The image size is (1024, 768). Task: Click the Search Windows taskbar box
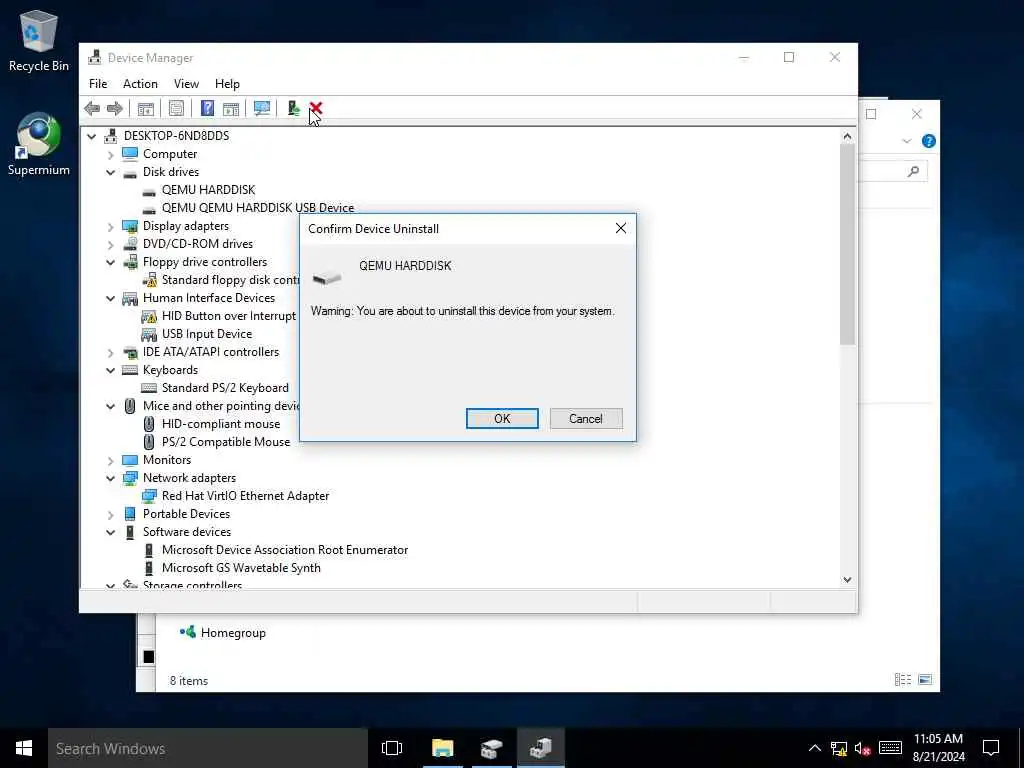point(208,748)
